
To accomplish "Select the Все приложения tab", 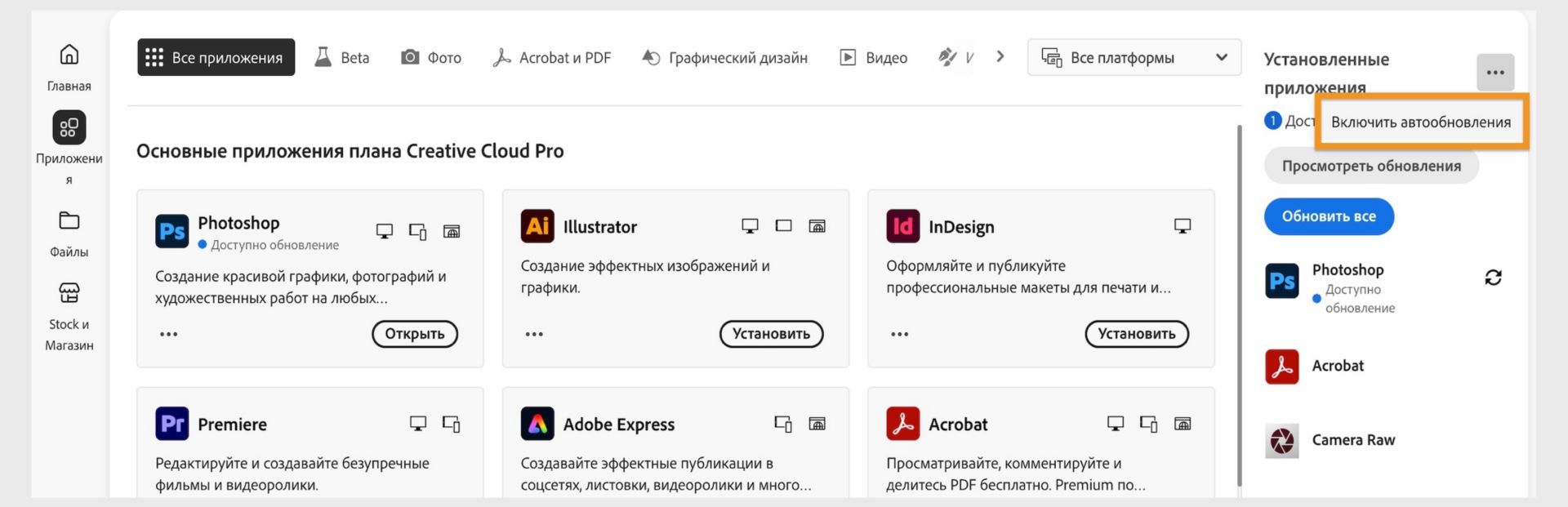I will (216, 57).
